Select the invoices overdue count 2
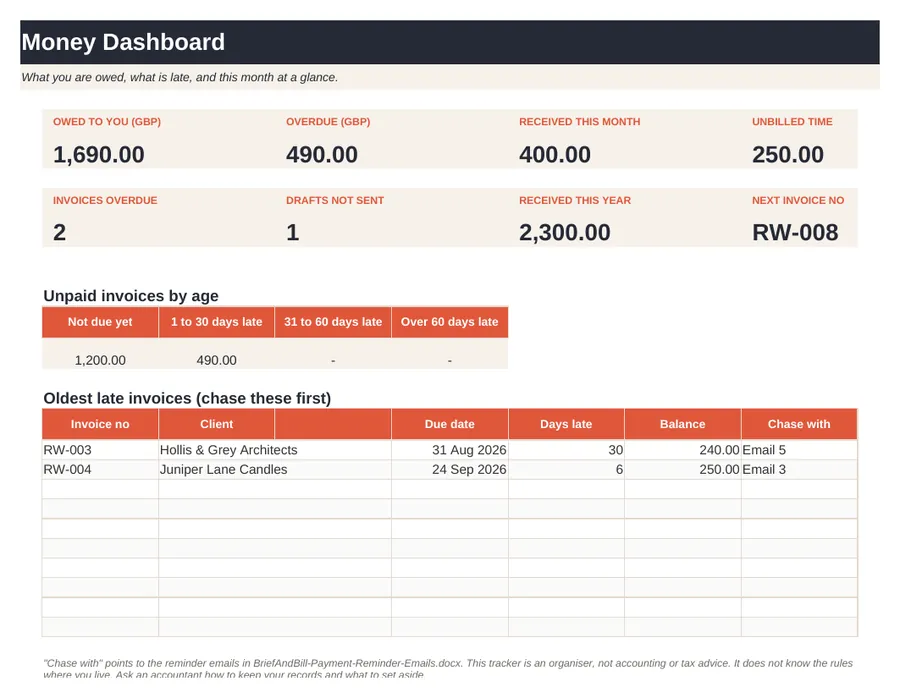The image size is (900, 698). (60, 232)
